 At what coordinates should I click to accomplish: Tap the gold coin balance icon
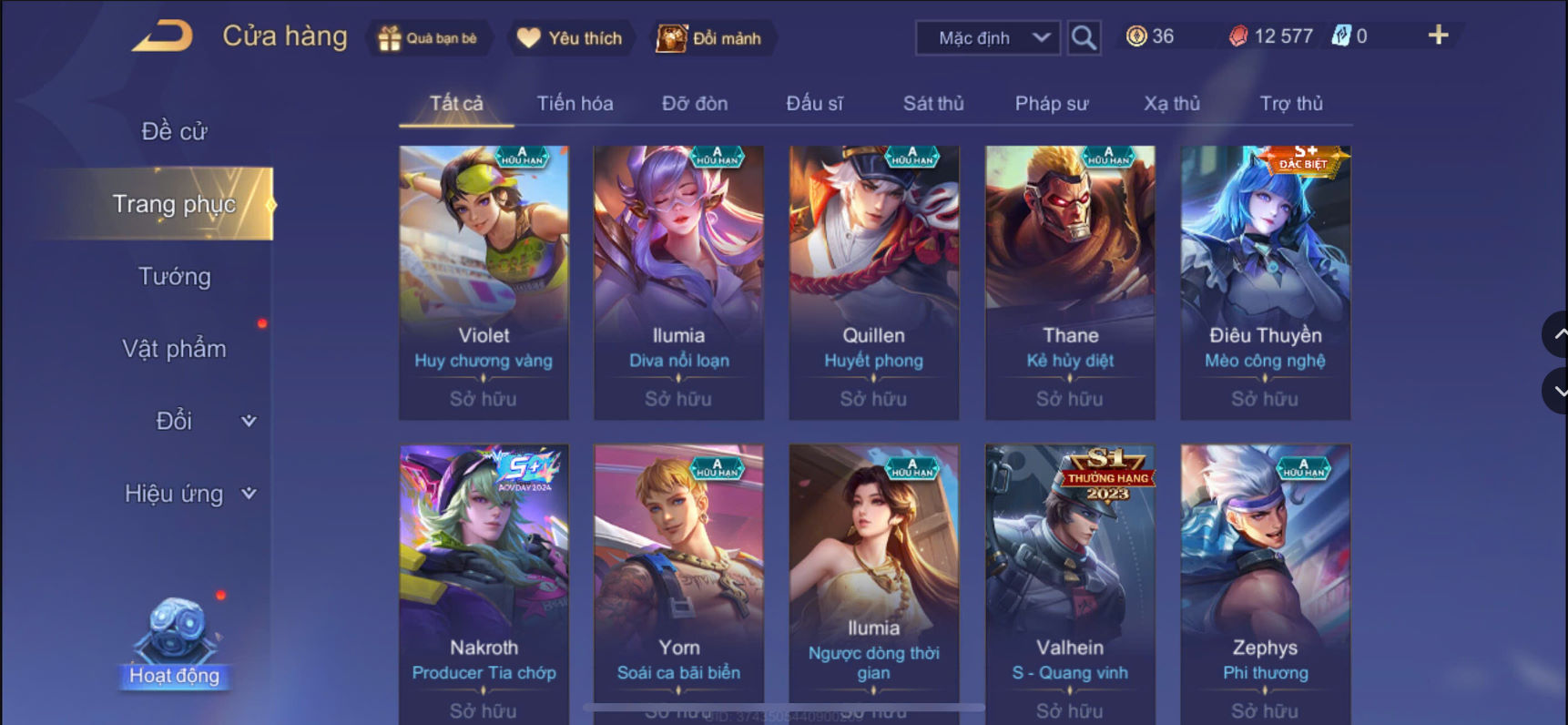pos(1136,36)
